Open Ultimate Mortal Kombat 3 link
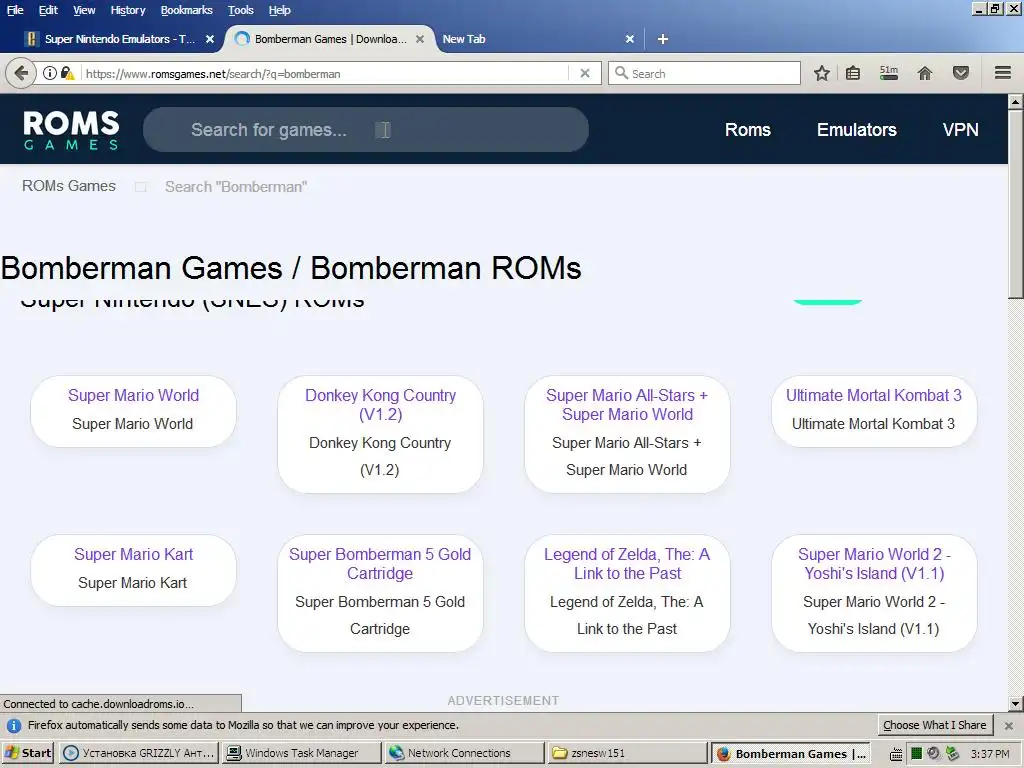The width and height of the screenshot is (1024, 768). [x=874, y=395]
